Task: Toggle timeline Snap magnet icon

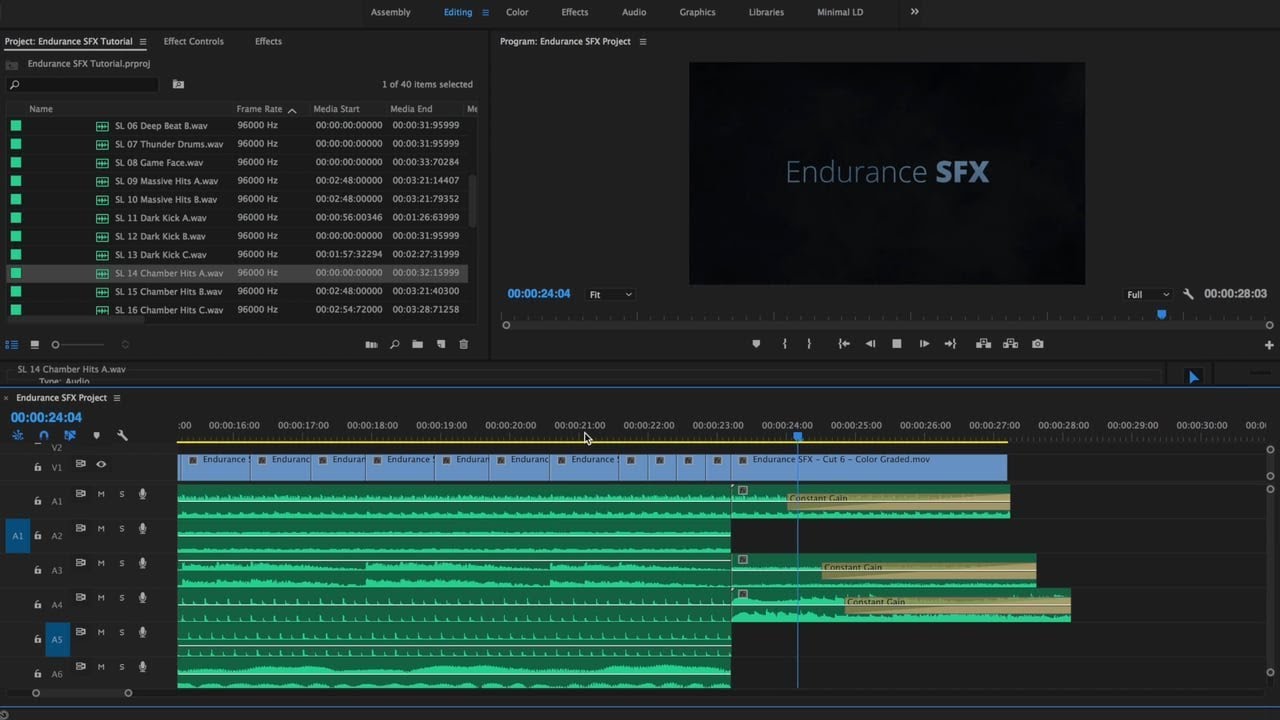Action: (x=43, y=436)
